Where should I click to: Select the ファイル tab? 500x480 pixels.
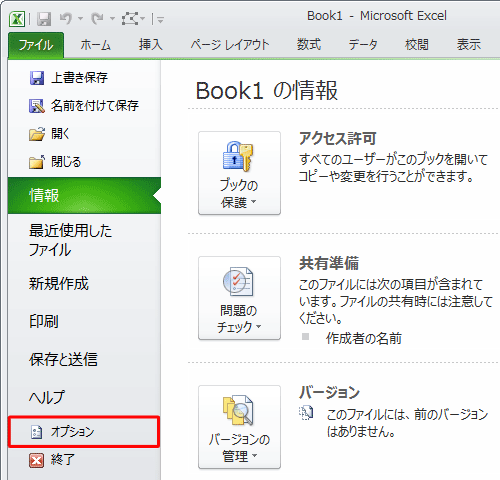[x=36, y=45]
